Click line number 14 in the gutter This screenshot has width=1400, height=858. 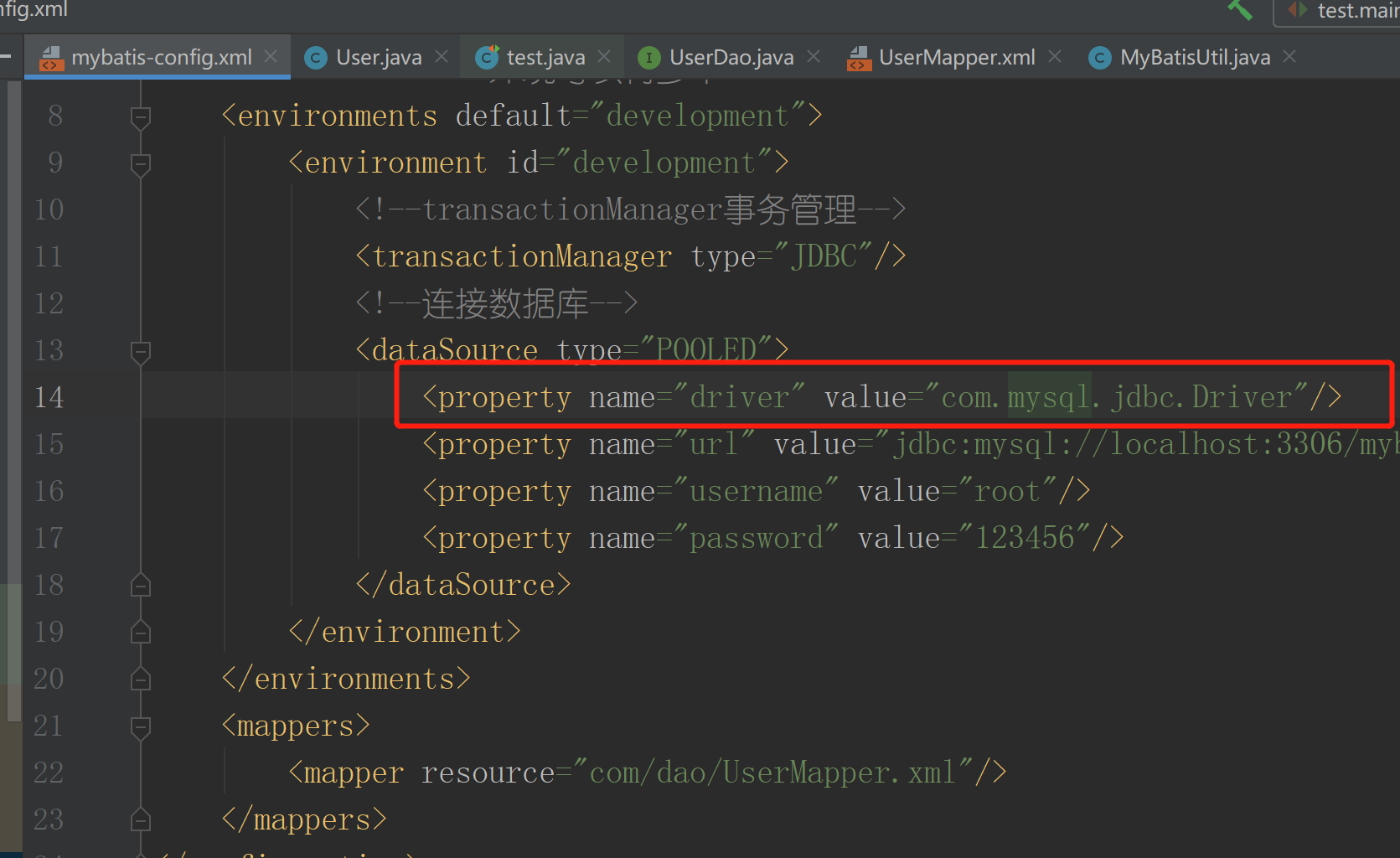point(49,397)
